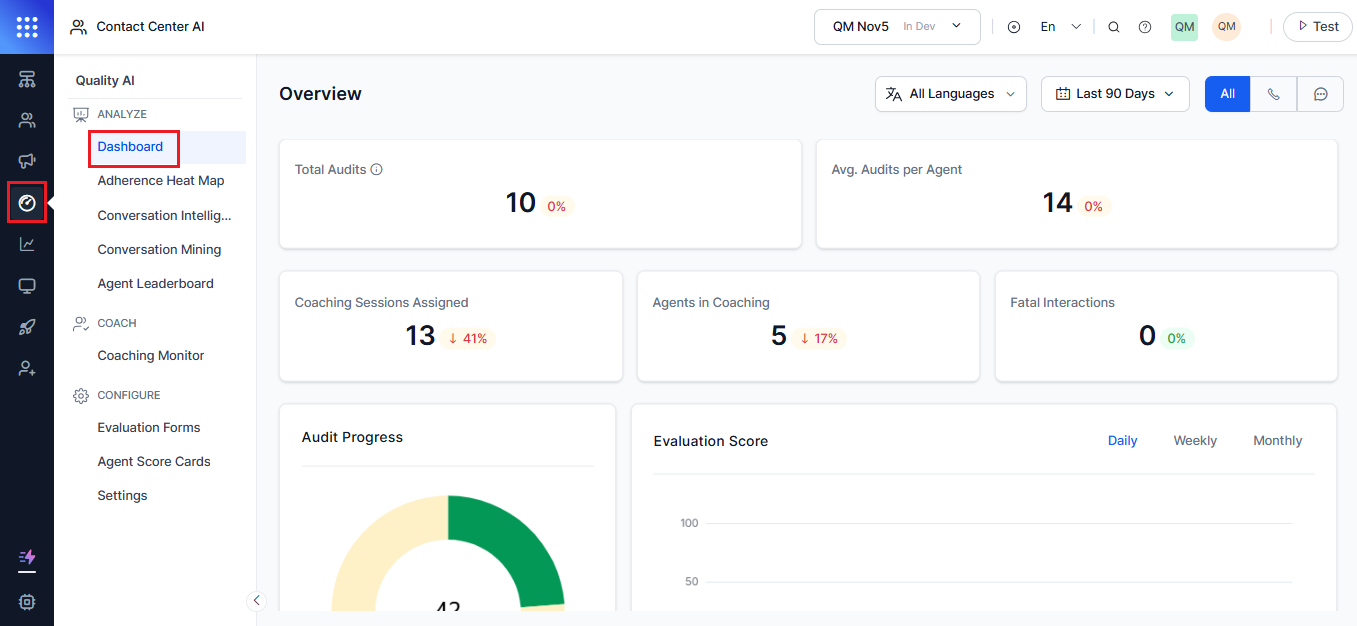
Task: Click the Total Audits info icon
Action: (x=377, y=170)
